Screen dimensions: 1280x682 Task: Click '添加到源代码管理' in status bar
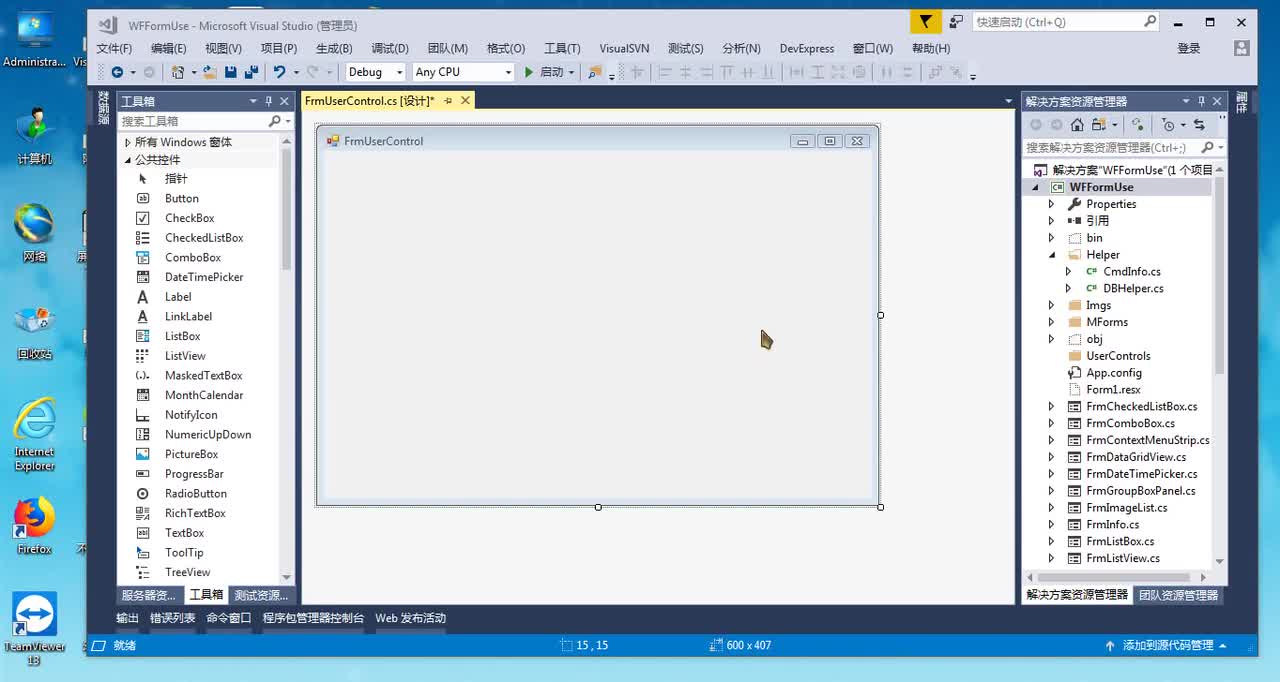click(1168, 645)
